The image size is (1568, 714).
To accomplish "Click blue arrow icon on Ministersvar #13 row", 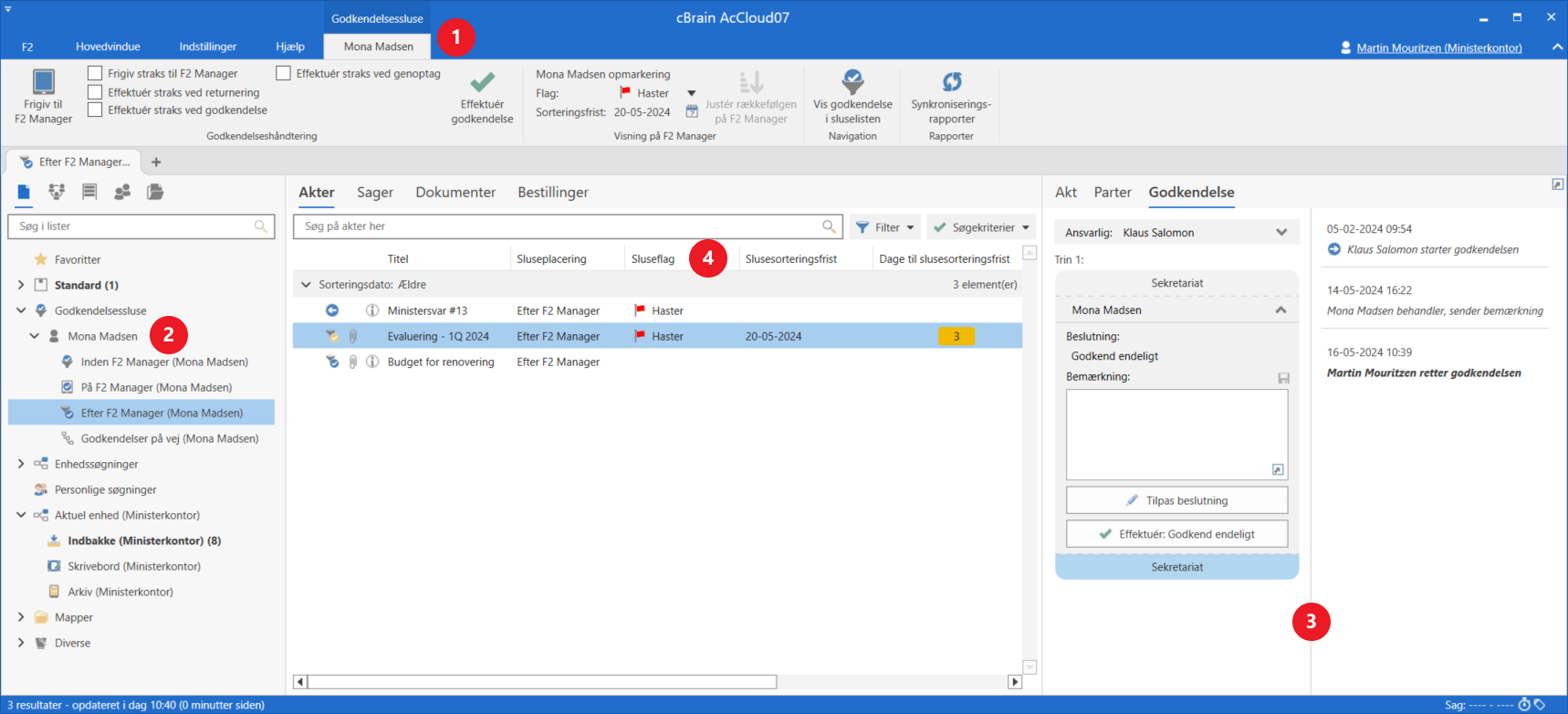I will point(332,310).
